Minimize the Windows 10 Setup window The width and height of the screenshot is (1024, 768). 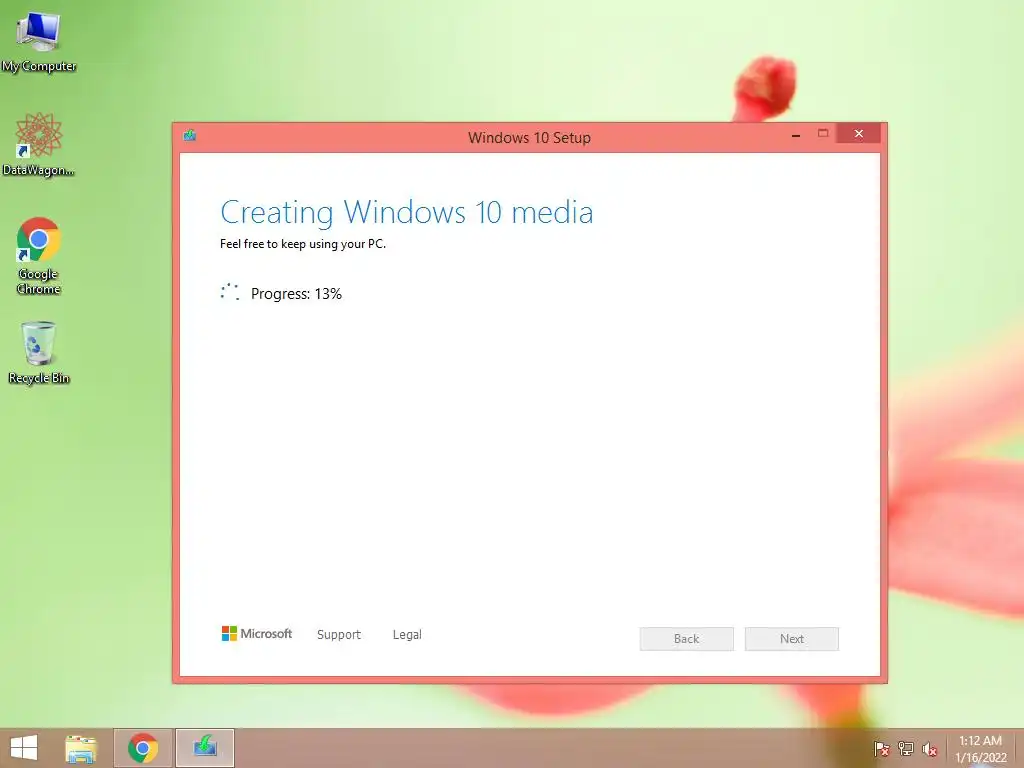pos(795,135)
